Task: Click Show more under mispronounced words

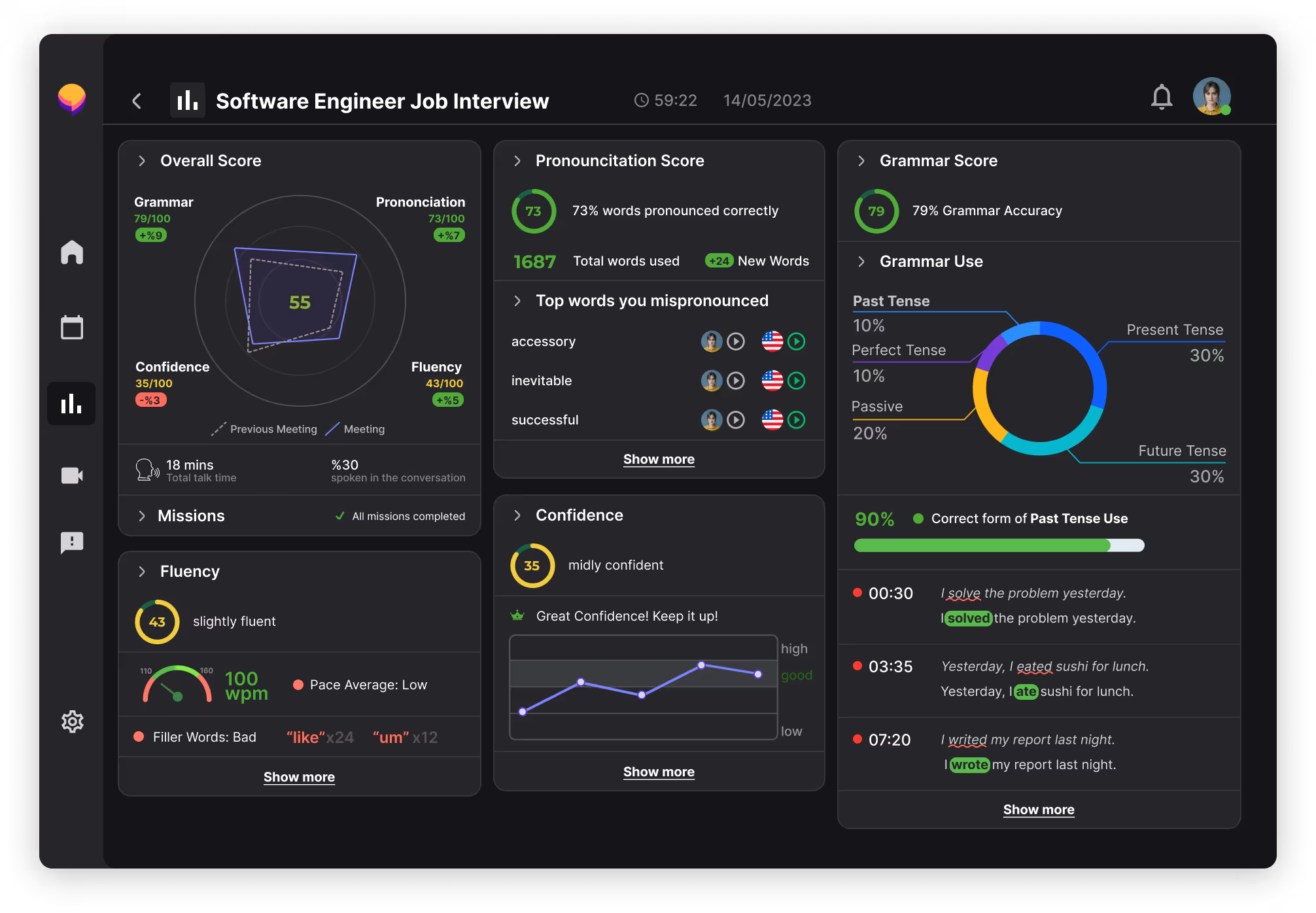Action: coord(659,459)
